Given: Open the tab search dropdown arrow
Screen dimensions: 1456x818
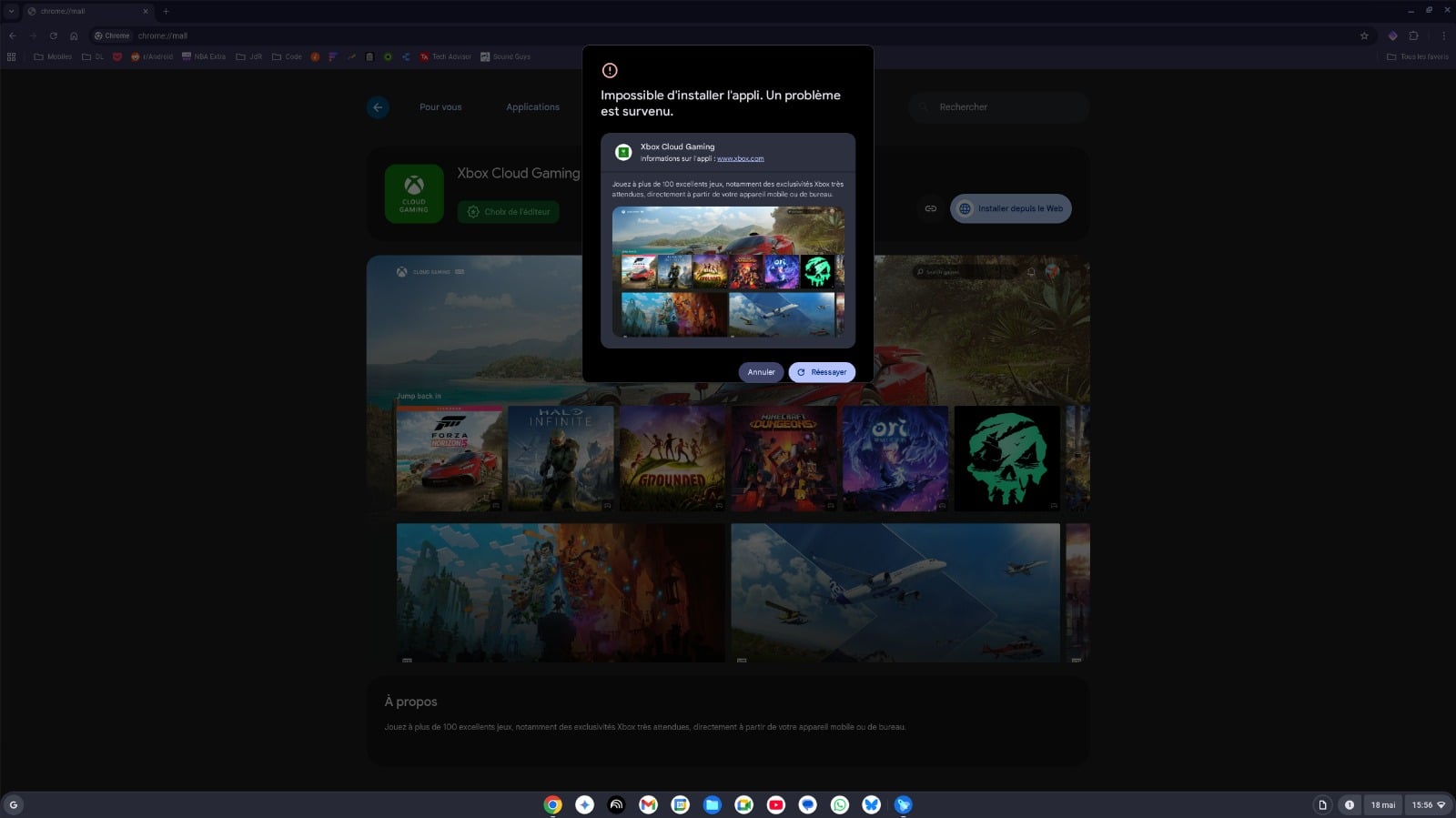Looking at the screenshot, I should pyautogui.click(x=11, y=11).
